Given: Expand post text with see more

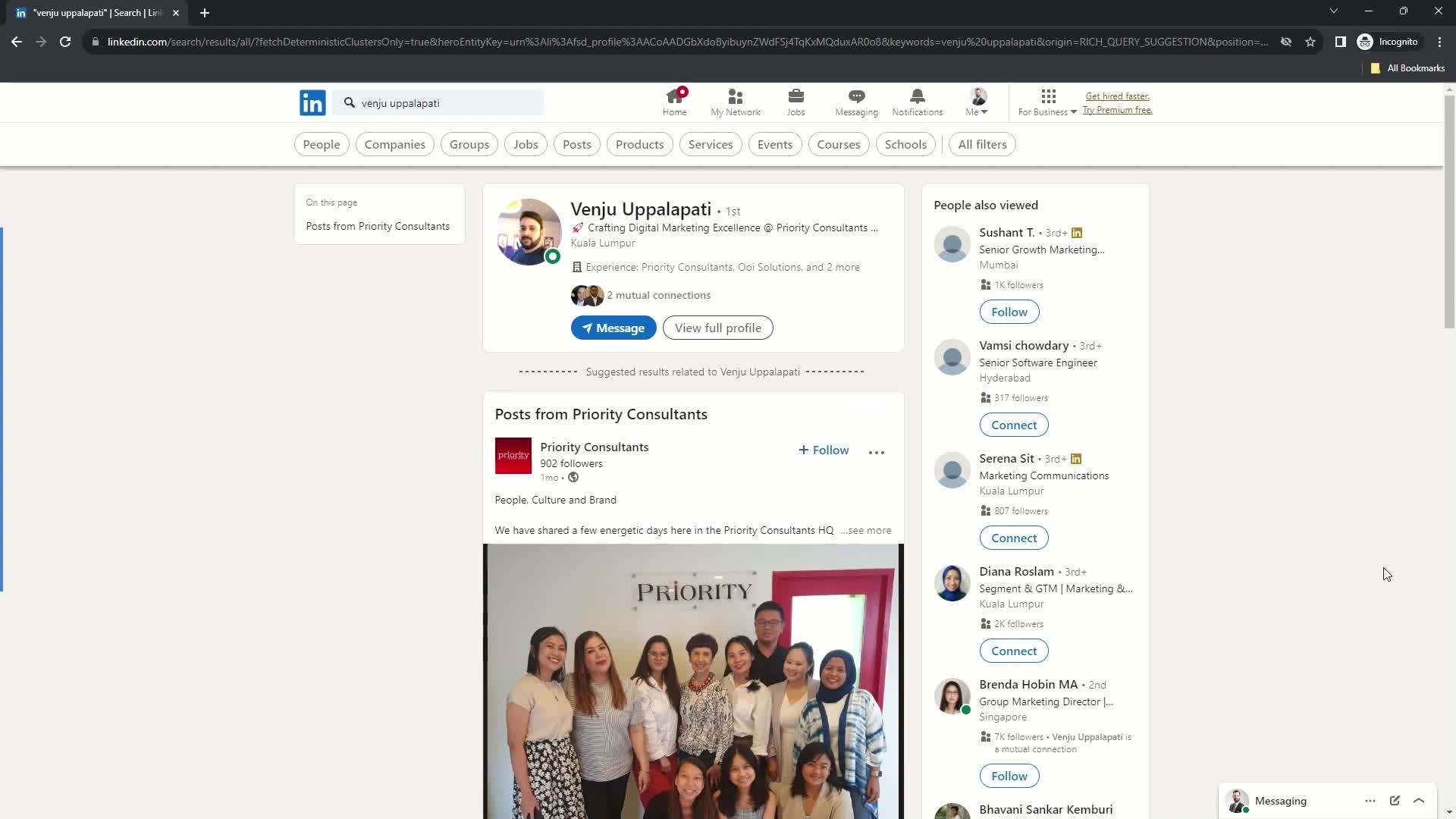Looking at the screenshot, I should click(x=866, y=530).
